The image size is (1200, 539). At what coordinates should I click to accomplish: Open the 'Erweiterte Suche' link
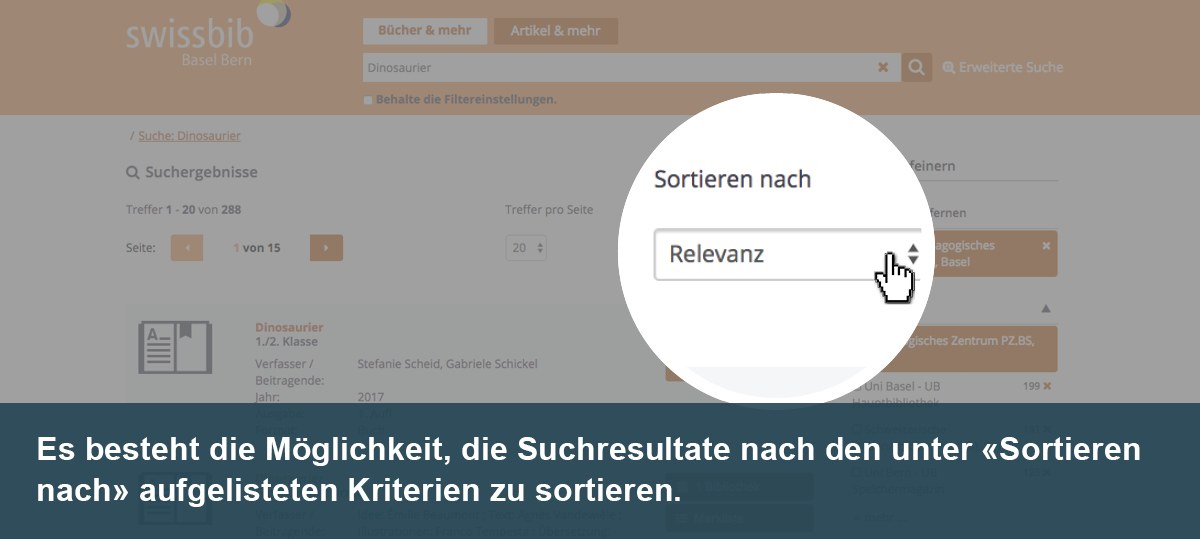[x=1003, y=68]
